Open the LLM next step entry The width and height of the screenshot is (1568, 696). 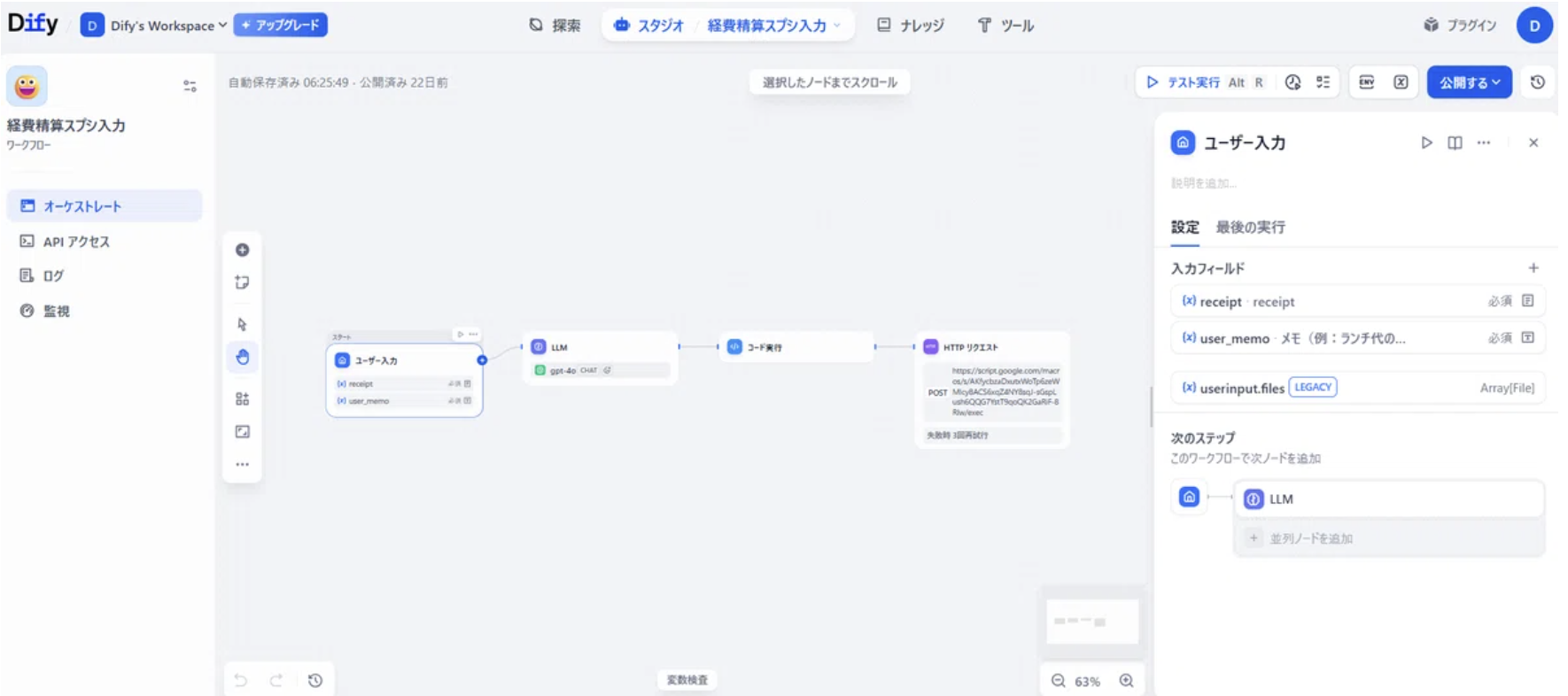click(x=1389, y=499)
